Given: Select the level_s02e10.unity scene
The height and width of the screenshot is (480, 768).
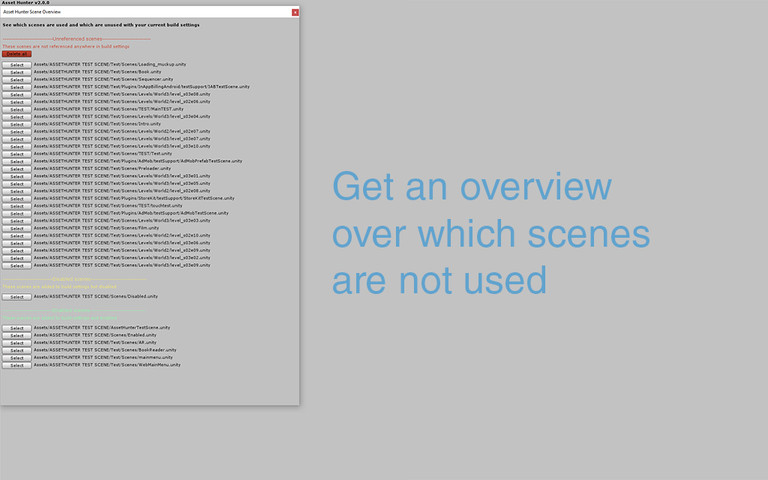Looking at the screenshot, I should click(x=17, y=236).
